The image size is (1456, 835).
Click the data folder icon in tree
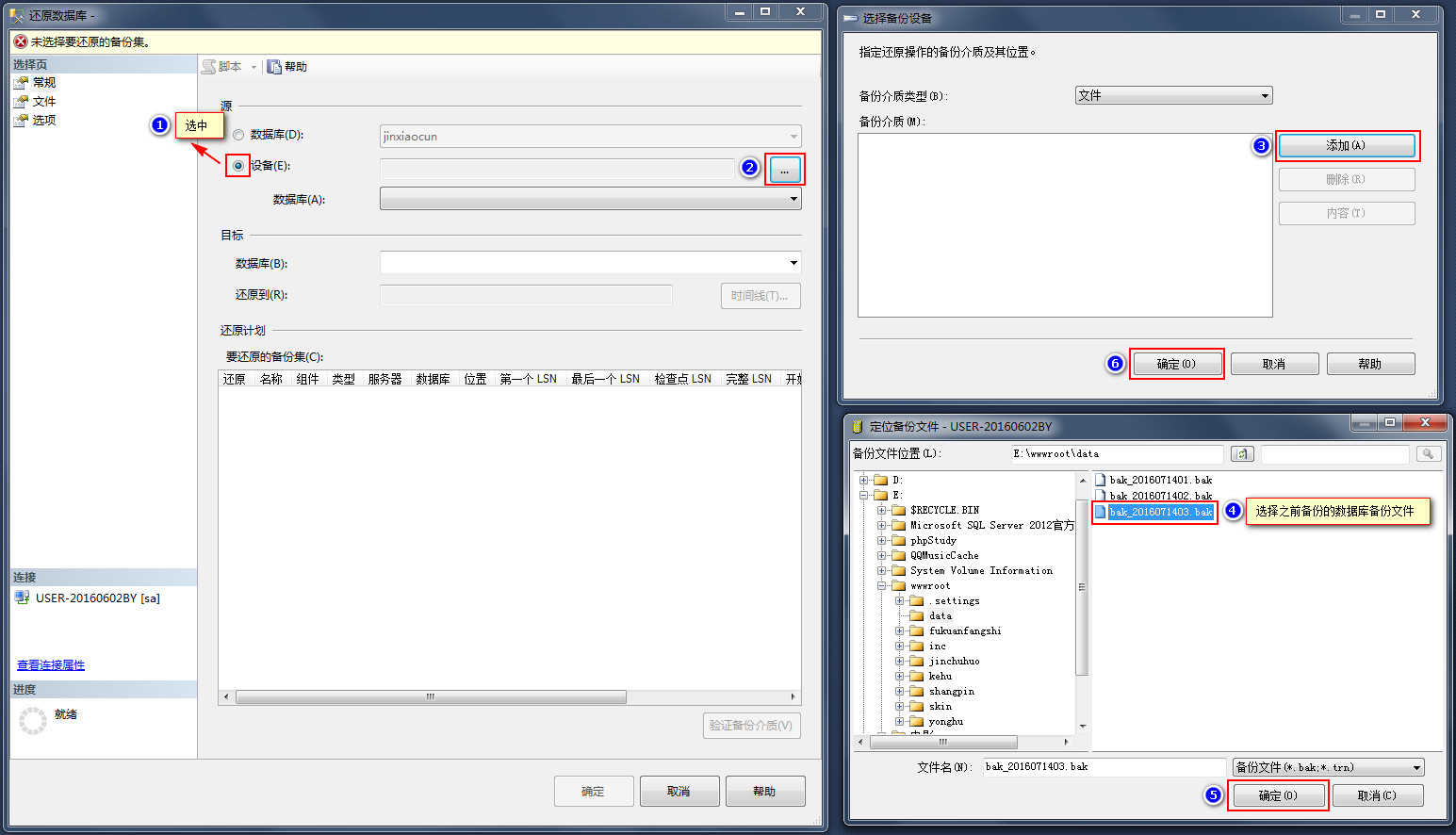click(916, 615)
